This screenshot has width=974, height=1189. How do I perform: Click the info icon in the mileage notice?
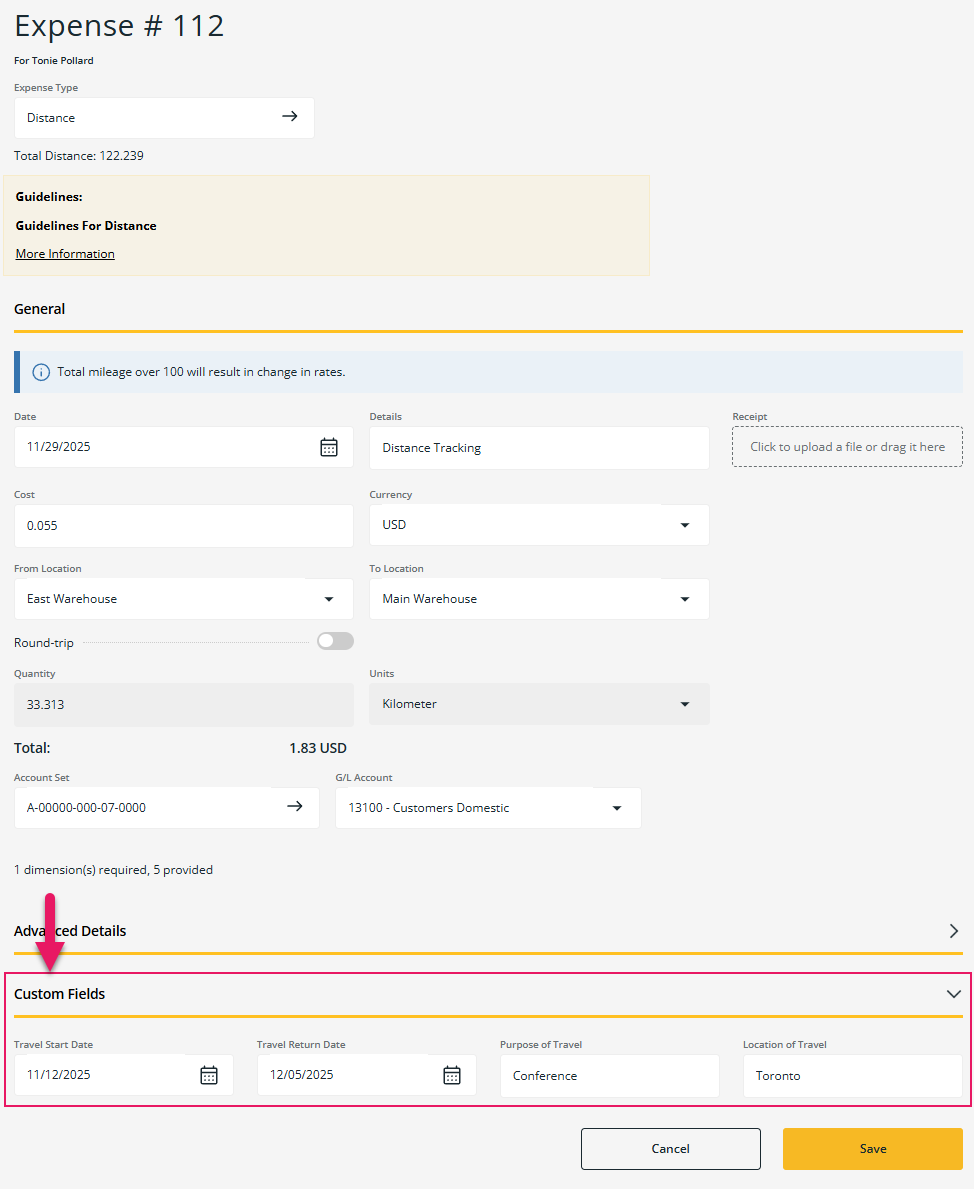40,371
